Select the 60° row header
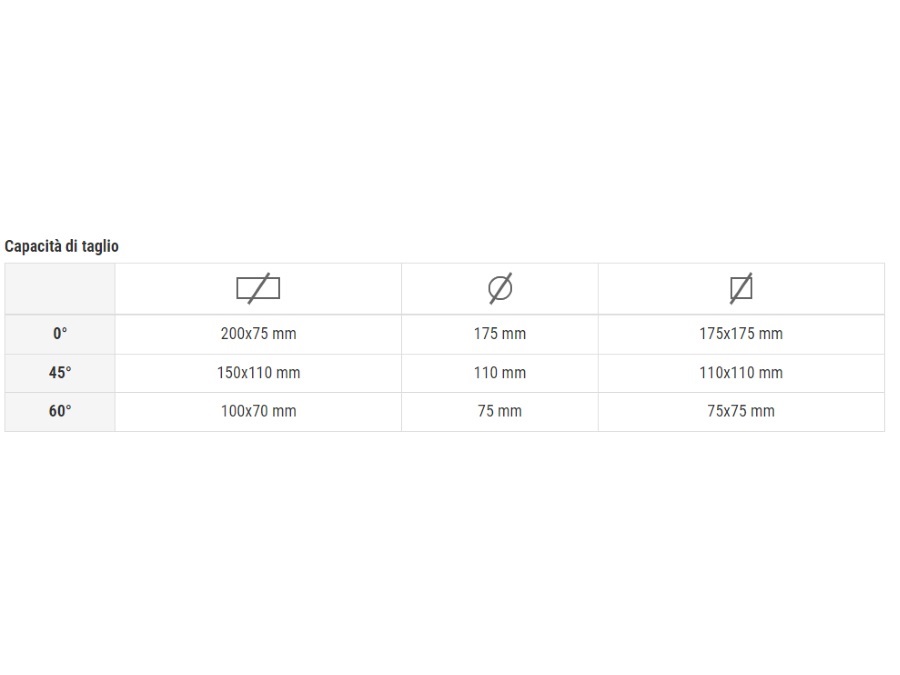900x675 pixels. (x=60, y=412)
